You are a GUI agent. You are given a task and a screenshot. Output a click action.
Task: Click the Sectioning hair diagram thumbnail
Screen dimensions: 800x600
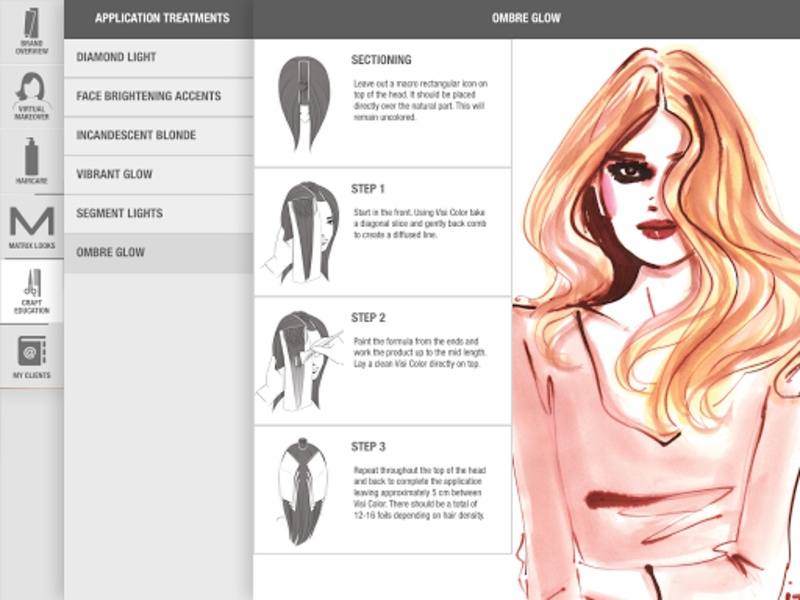304,104
